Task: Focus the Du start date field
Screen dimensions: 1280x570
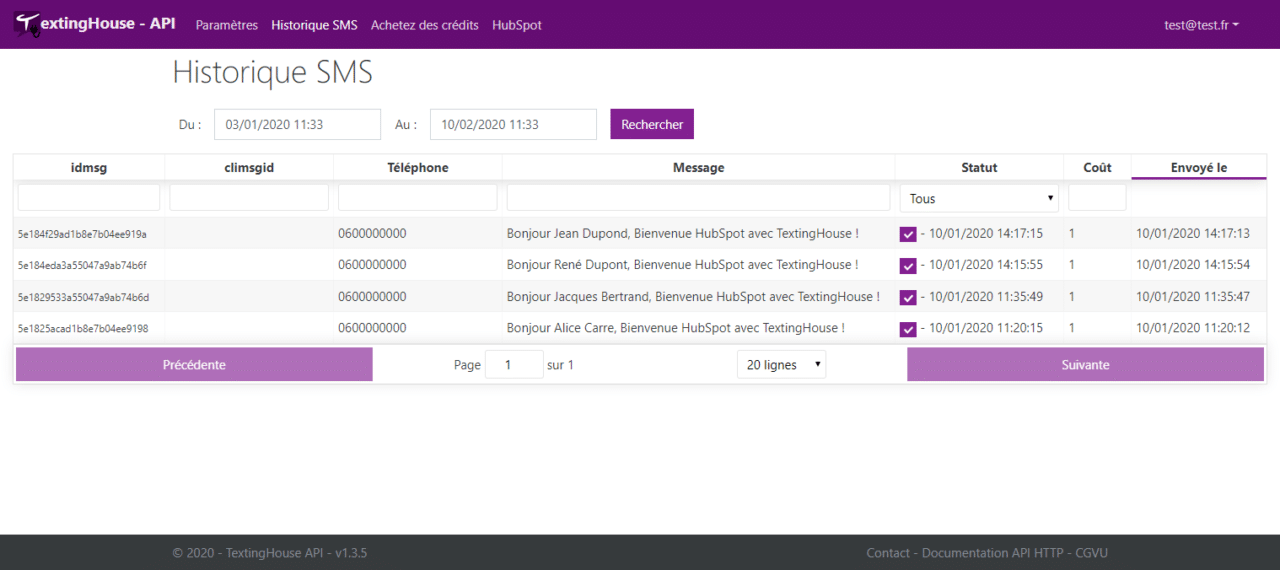Action: pyautogui.click(x=297, y=125)
